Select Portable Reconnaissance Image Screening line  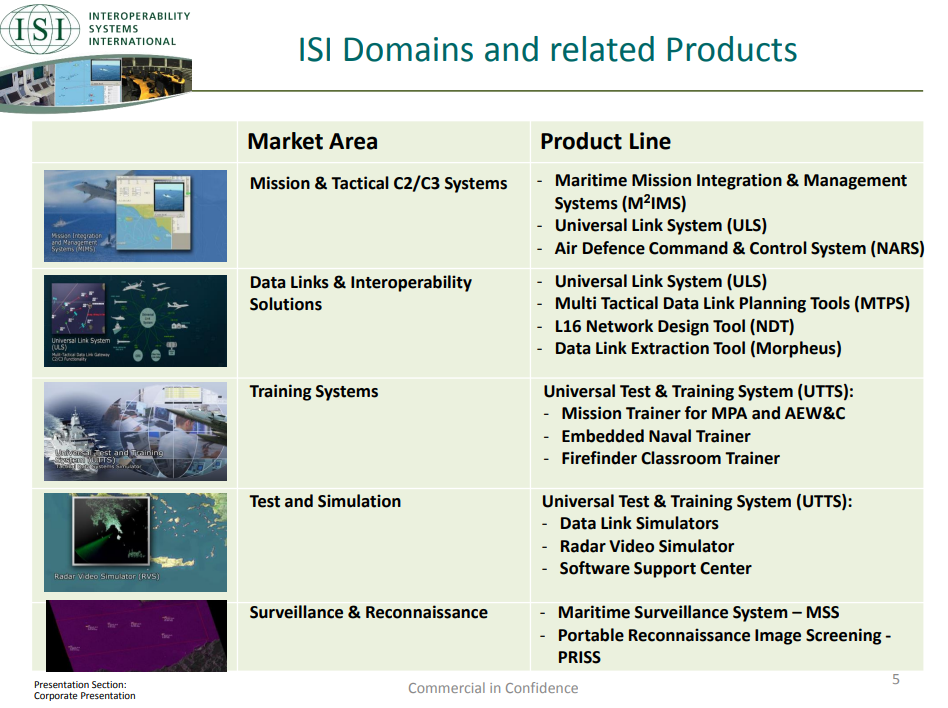724,635
